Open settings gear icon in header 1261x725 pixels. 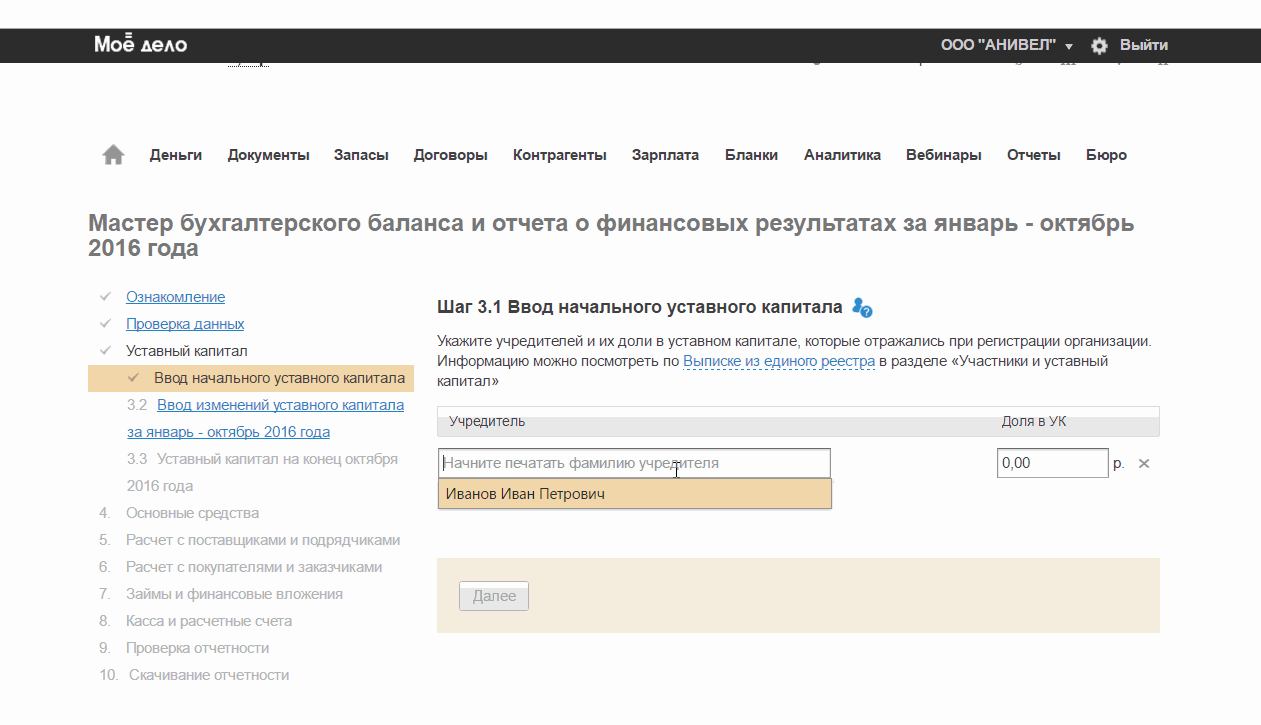click(1099, 46)
